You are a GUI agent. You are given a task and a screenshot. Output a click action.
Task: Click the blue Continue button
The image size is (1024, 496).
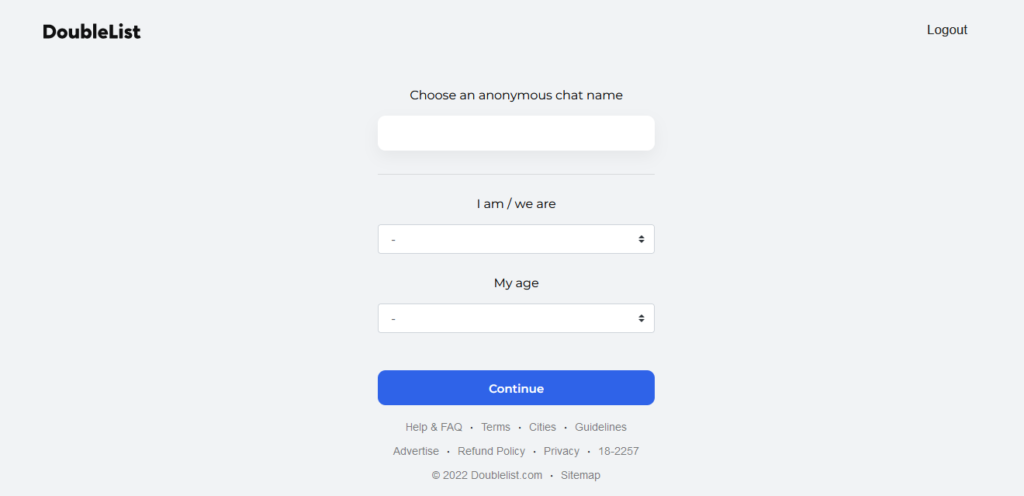click(x=516, y=388)
